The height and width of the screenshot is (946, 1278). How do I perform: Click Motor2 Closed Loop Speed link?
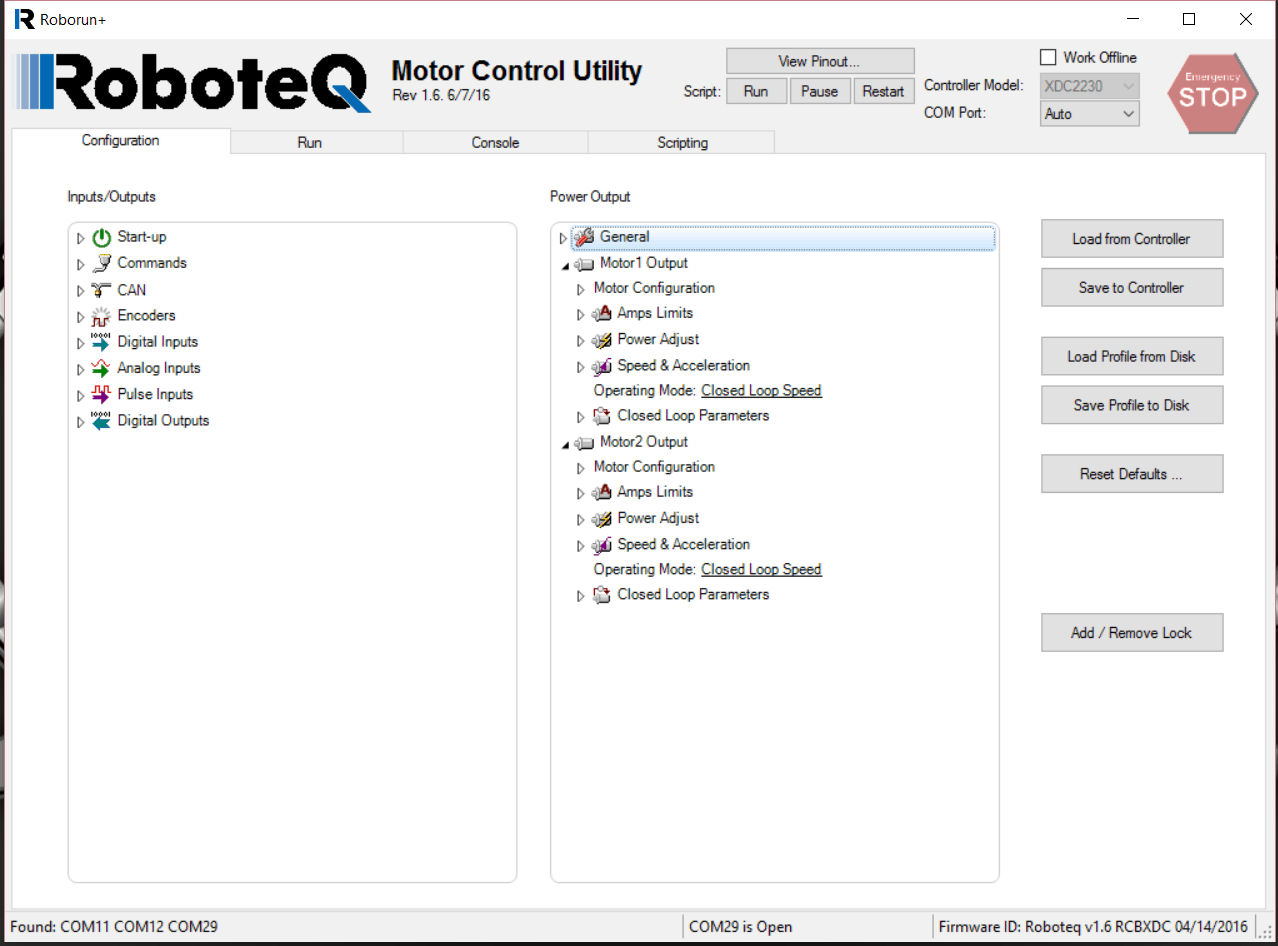pyautogui.click(x=761, y=570)
